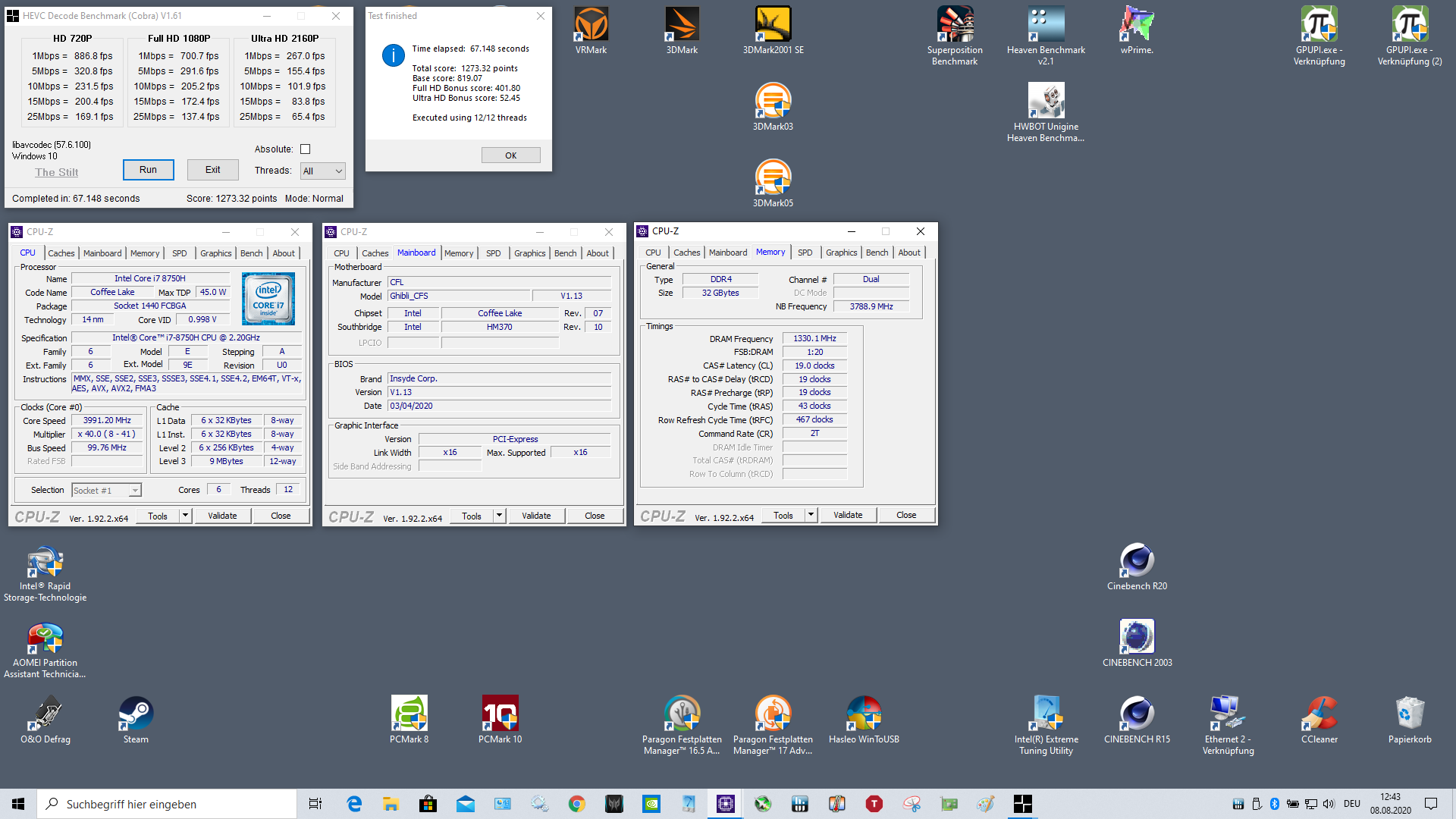Open the CINEBENCH 2003 icon
This screenshot has height=819, width=1456.
(x=1137, y=643)
